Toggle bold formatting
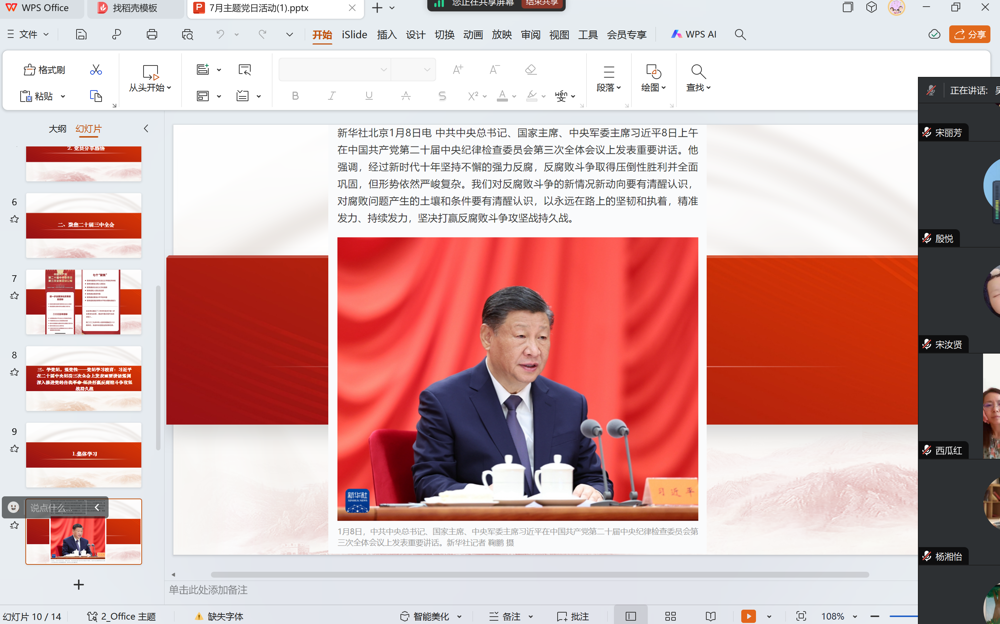 294,95
